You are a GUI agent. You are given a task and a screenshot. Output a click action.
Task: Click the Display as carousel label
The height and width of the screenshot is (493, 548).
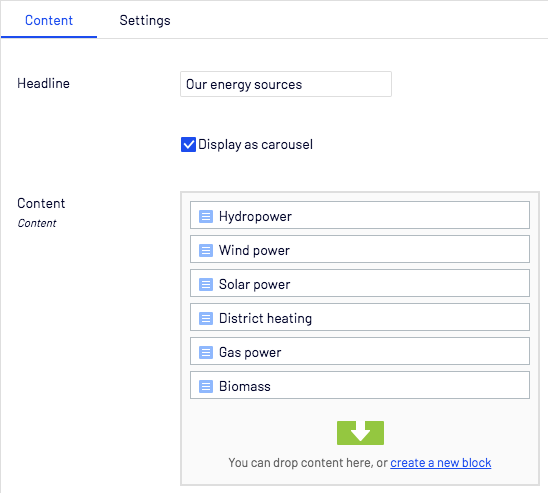255,144
